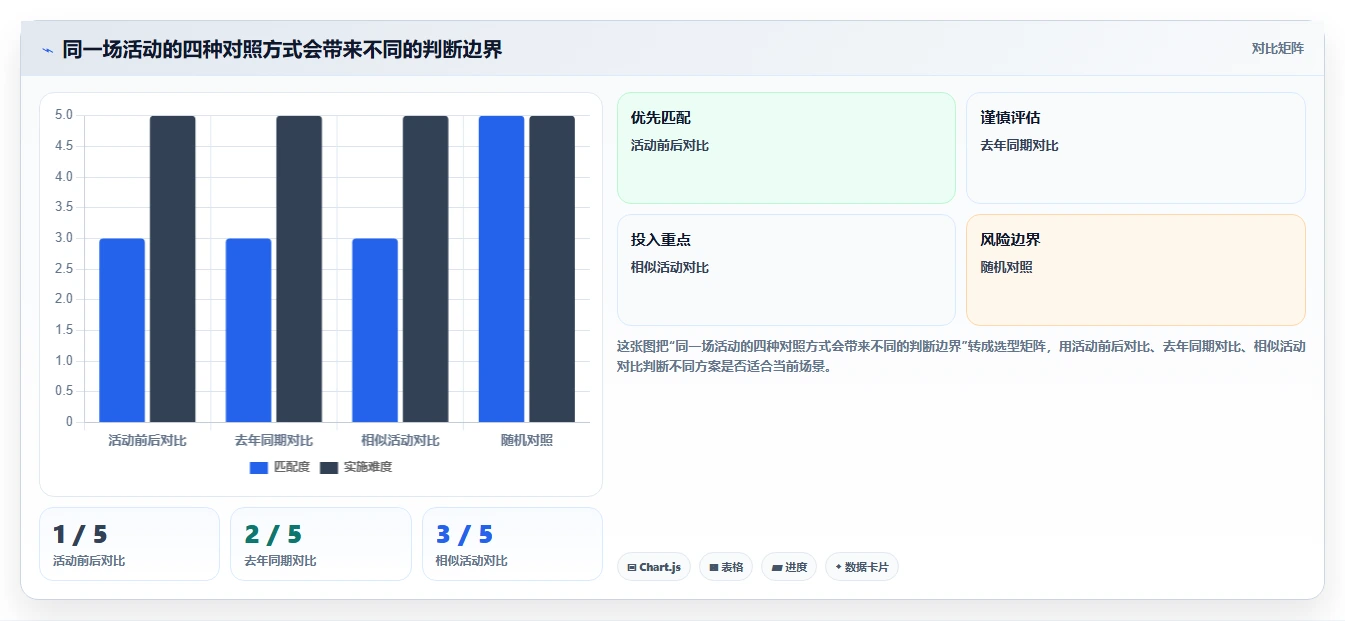
Task: Click the icon in the 进度 chip
Action: (x=777, y=567)
